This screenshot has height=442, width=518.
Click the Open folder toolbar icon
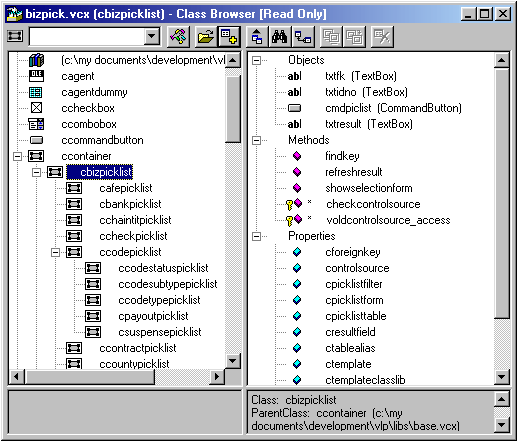tap(205, 36)
